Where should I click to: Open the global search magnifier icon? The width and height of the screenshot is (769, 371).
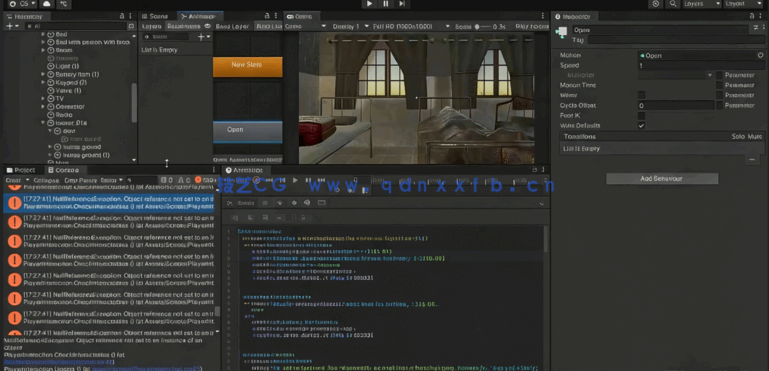point(673,4)
